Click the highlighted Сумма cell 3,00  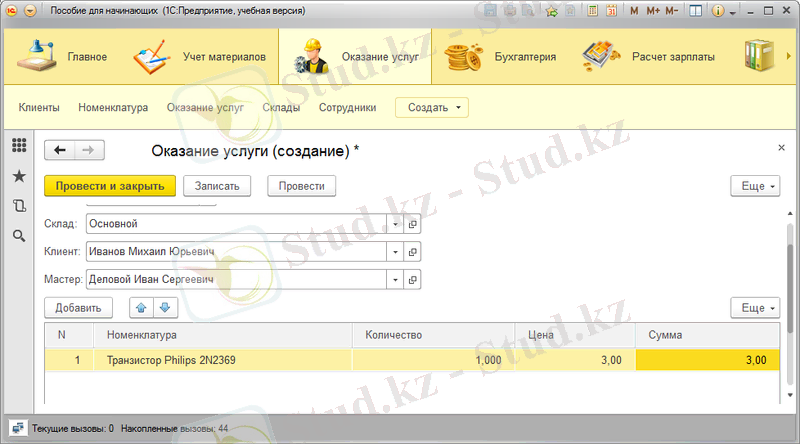click(x=707, y=360)
